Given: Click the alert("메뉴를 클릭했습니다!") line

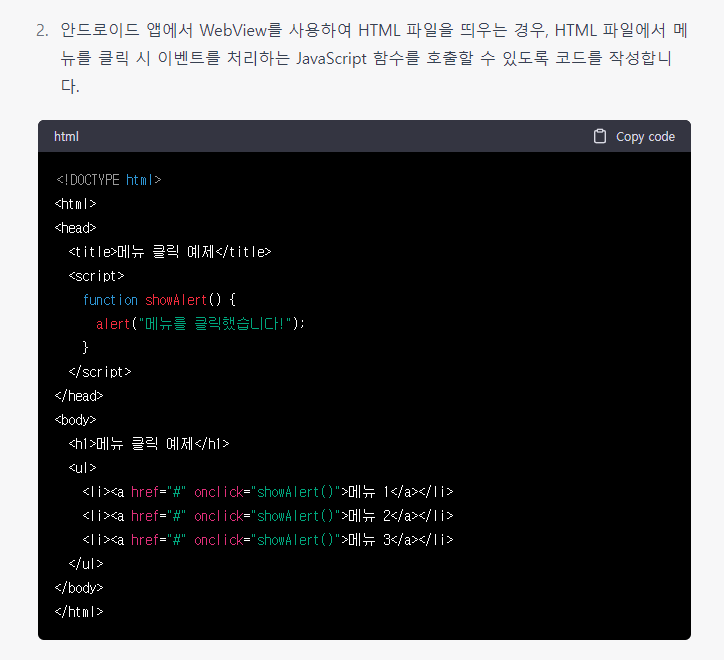Looking at the screenshot, I should [200, 324].
